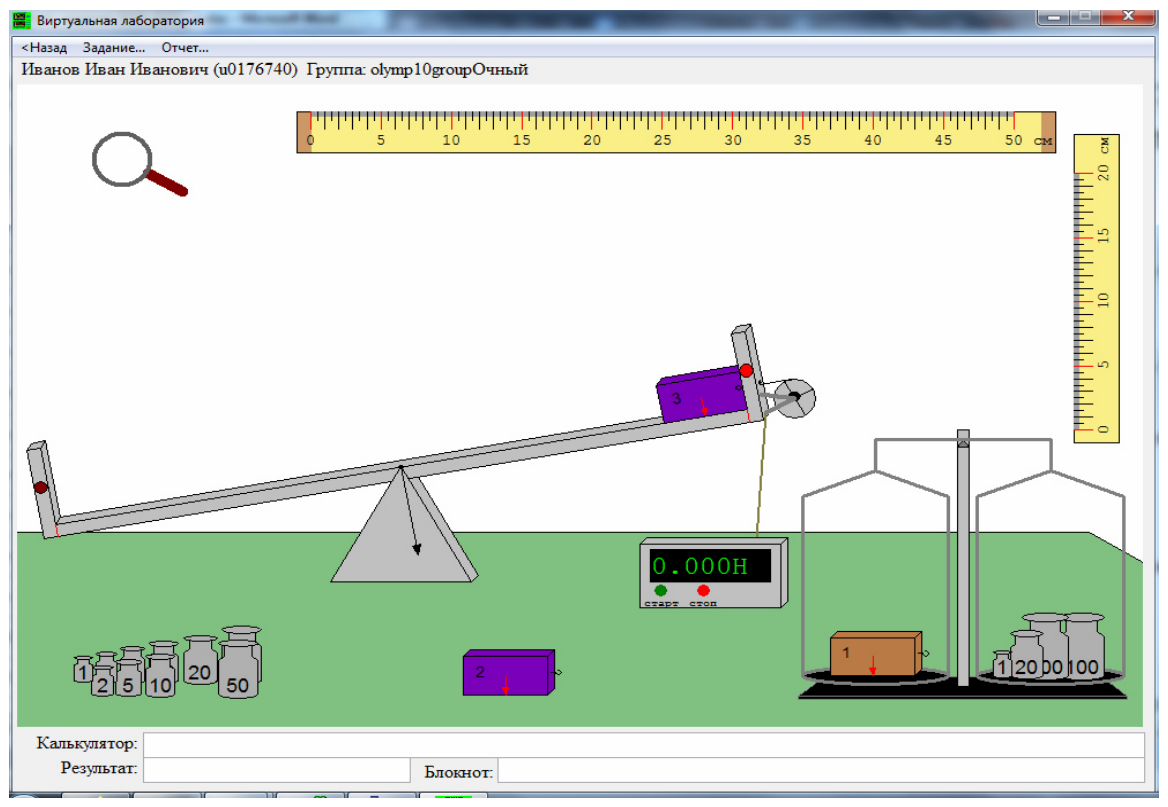Click the pulley wheel at the beam's end

[794, 398]
